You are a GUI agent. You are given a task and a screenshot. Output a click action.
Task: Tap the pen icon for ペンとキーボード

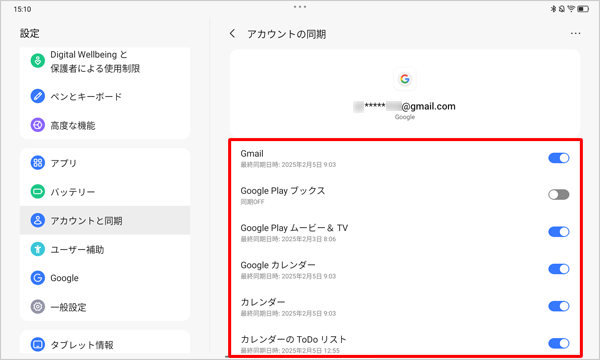coord(38,96)
